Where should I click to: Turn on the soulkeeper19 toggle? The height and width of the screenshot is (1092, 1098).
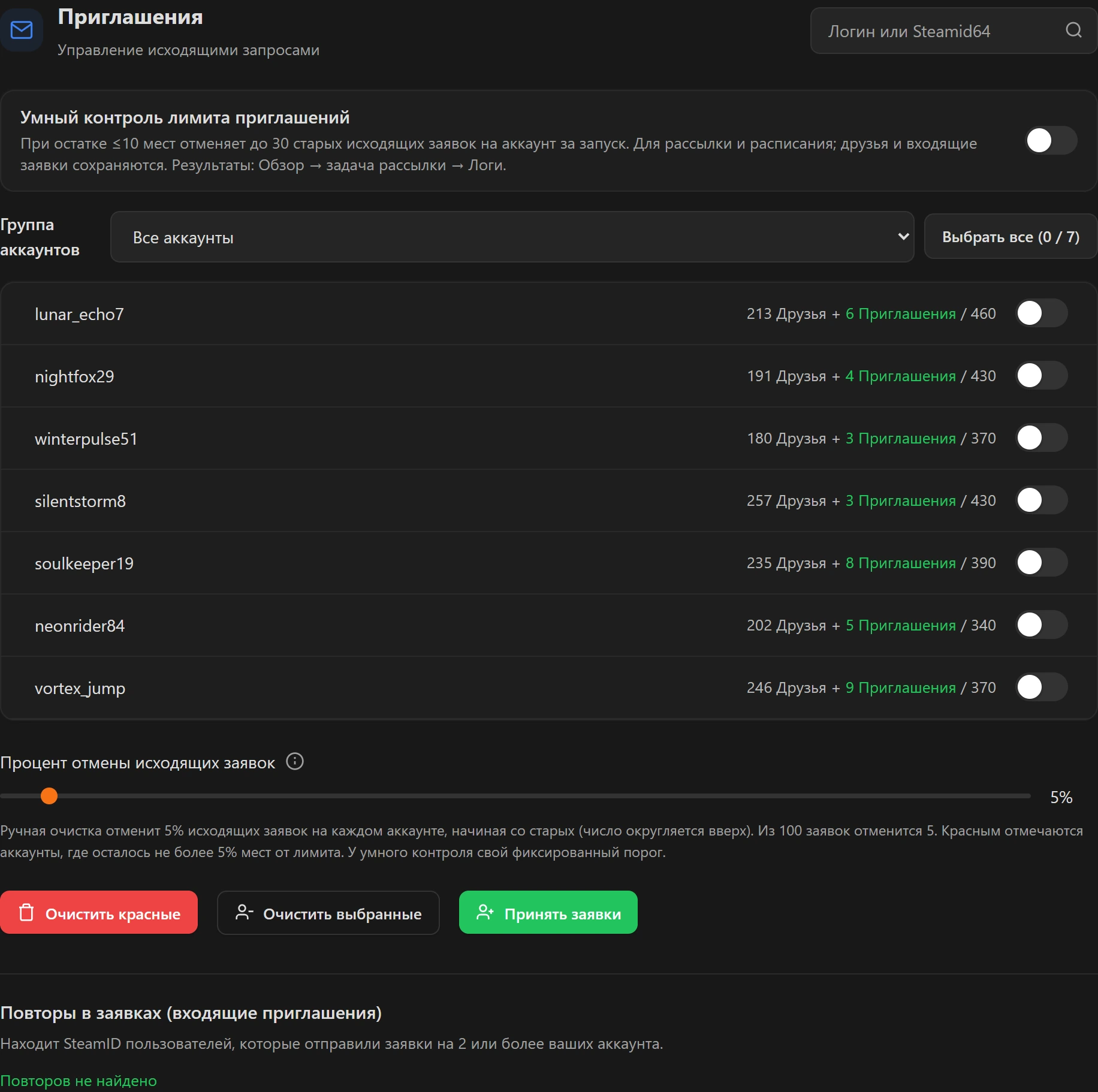pos(1042,562)
